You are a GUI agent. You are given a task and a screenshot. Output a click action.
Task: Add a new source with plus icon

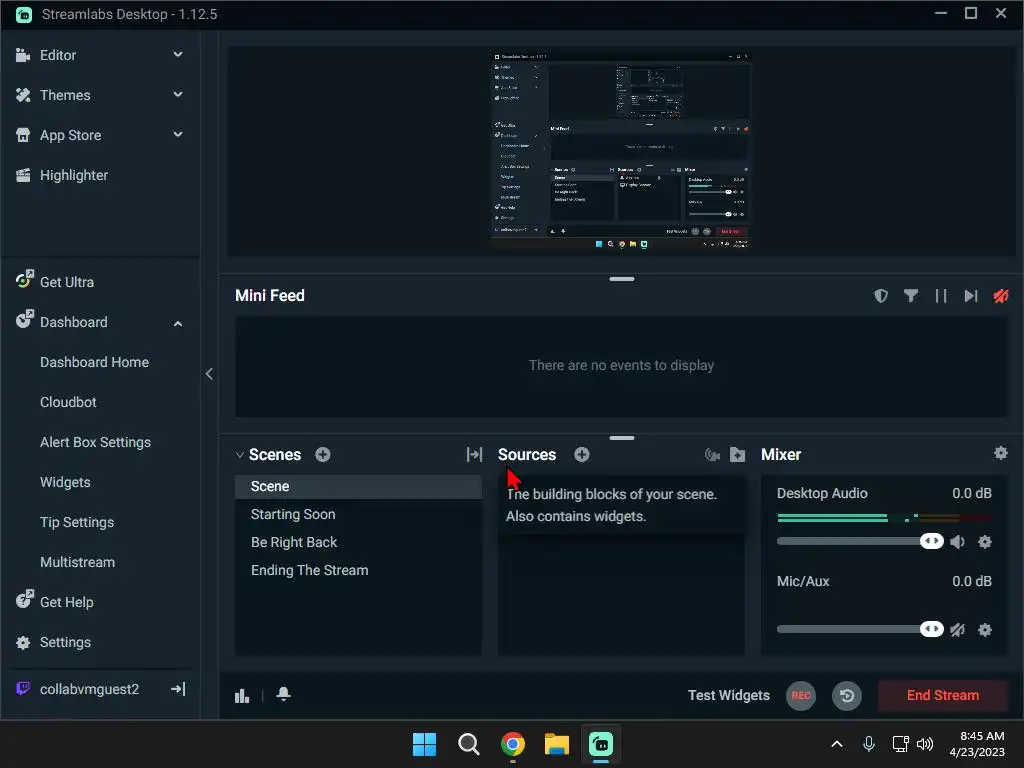582,455
